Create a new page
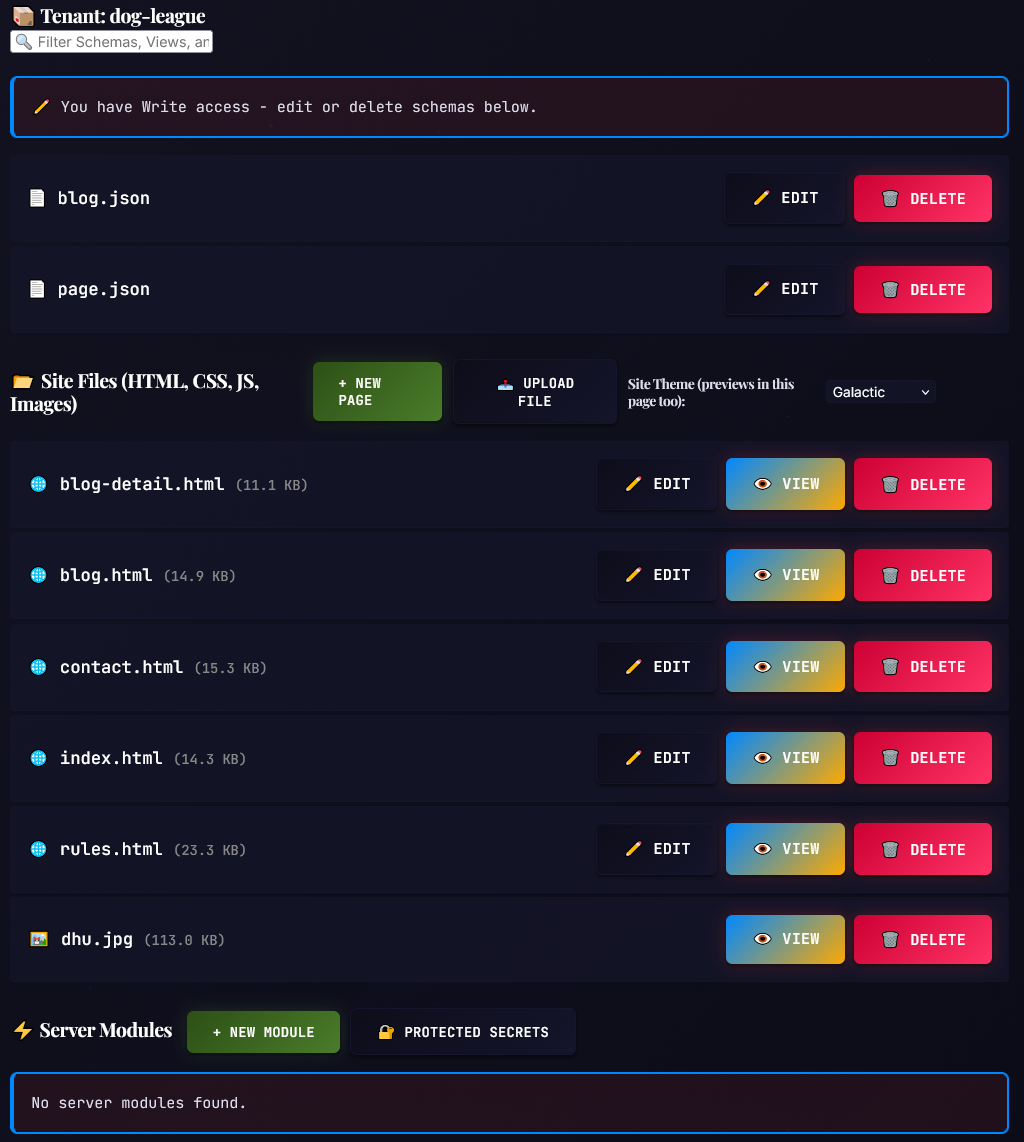Screen dimensions: 1024x1142 [377, 391]
